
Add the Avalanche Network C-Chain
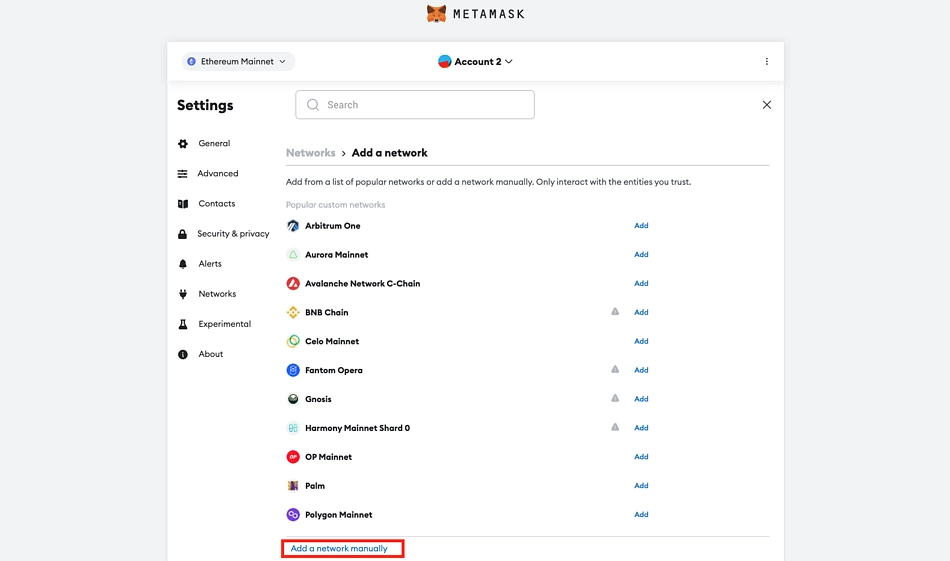[641, 284]
